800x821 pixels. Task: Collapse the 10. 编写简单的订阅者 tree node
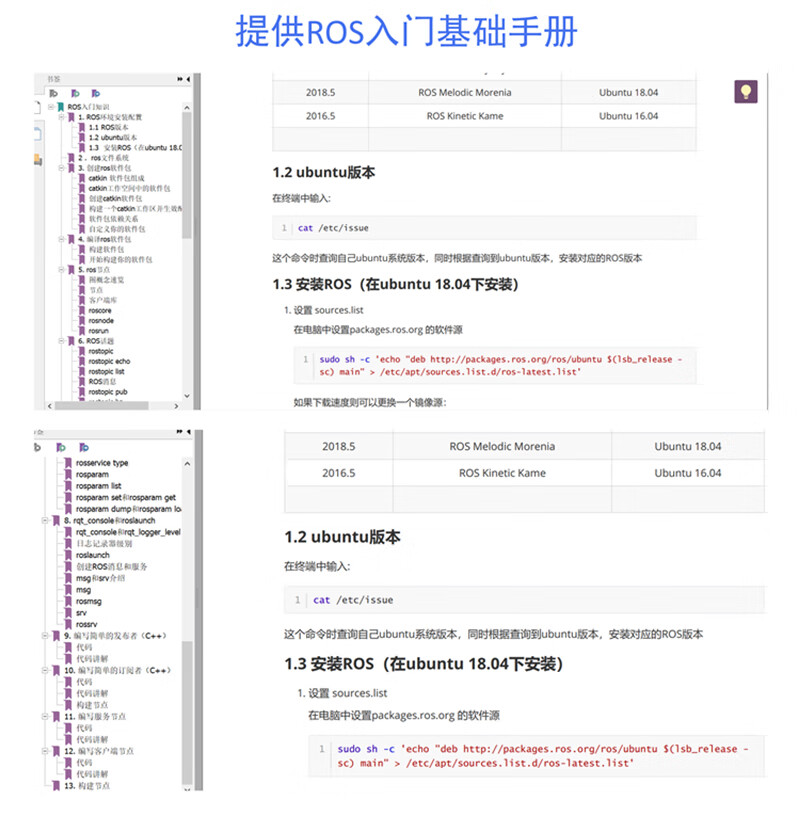coord(46,670)
